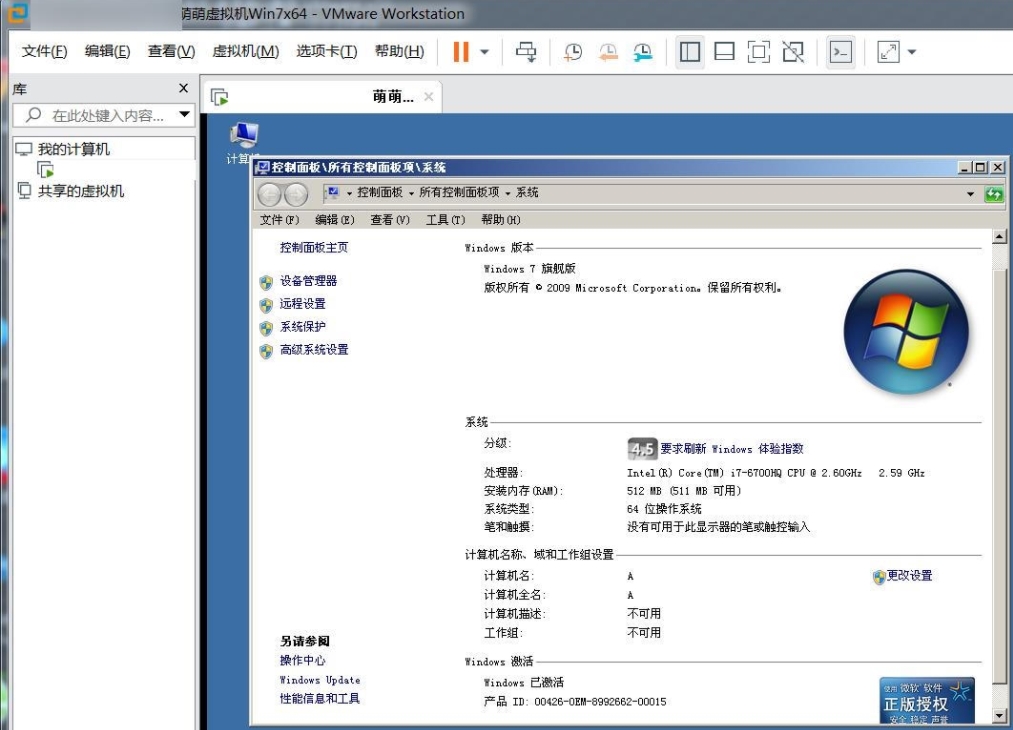Expand the arrow before 控制面板 in address bar

(349, 193)
